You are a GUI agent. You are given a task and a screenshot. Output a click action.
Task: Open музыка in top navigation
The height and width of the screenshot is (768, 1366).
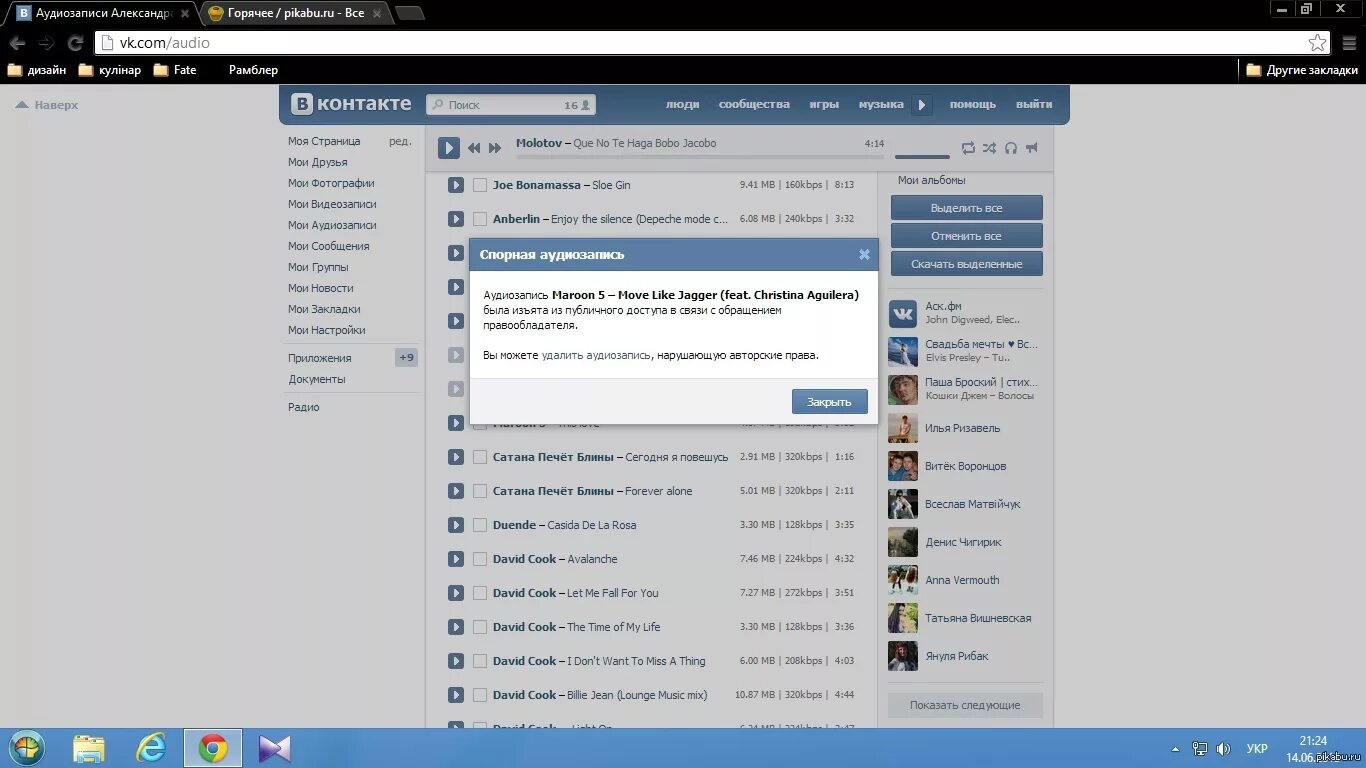[x=881, y=104]
